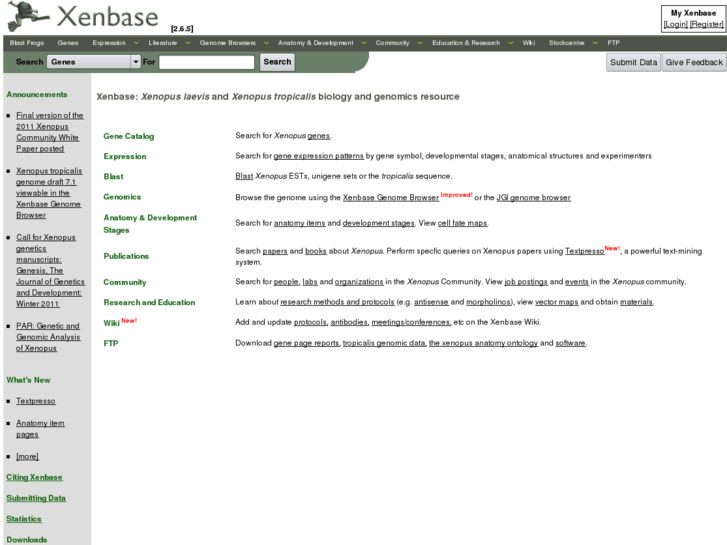Open the Login link
727x545 pixels.
pyautogui.click(x=676, y=24)
